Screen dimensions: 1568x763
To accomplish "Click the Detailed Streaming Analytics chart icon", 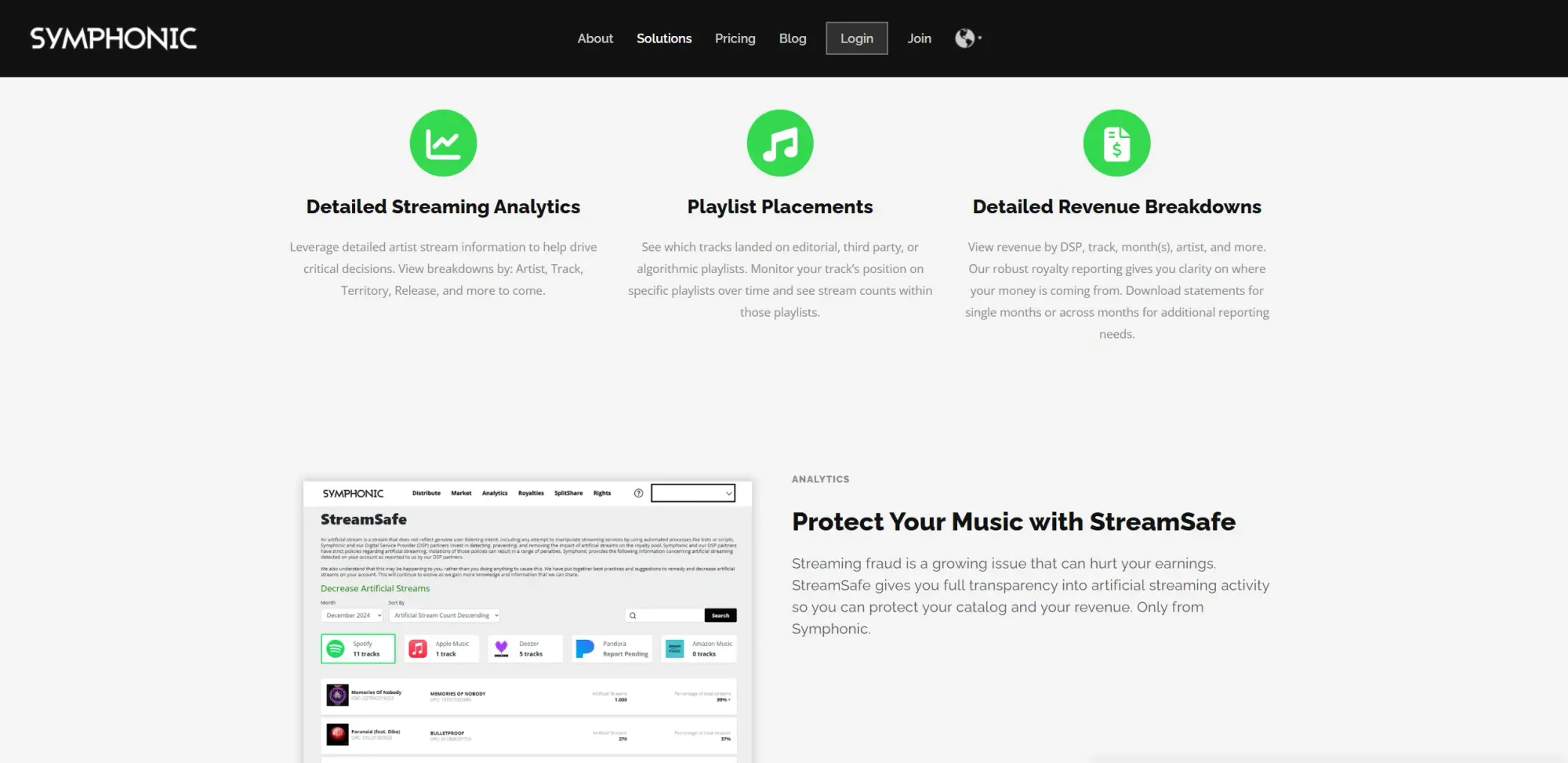I will pyautogui.click(x=443, y=143).
